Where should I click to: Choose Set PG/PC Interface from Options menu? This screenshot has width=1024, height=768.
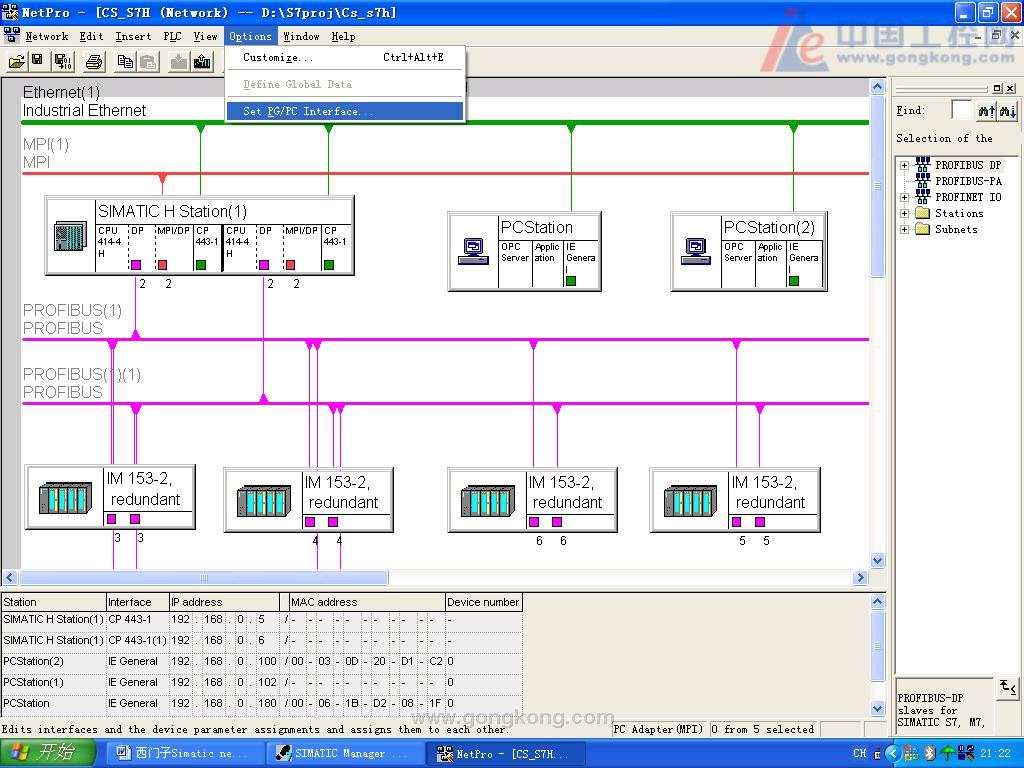click(x=345, y=112)
